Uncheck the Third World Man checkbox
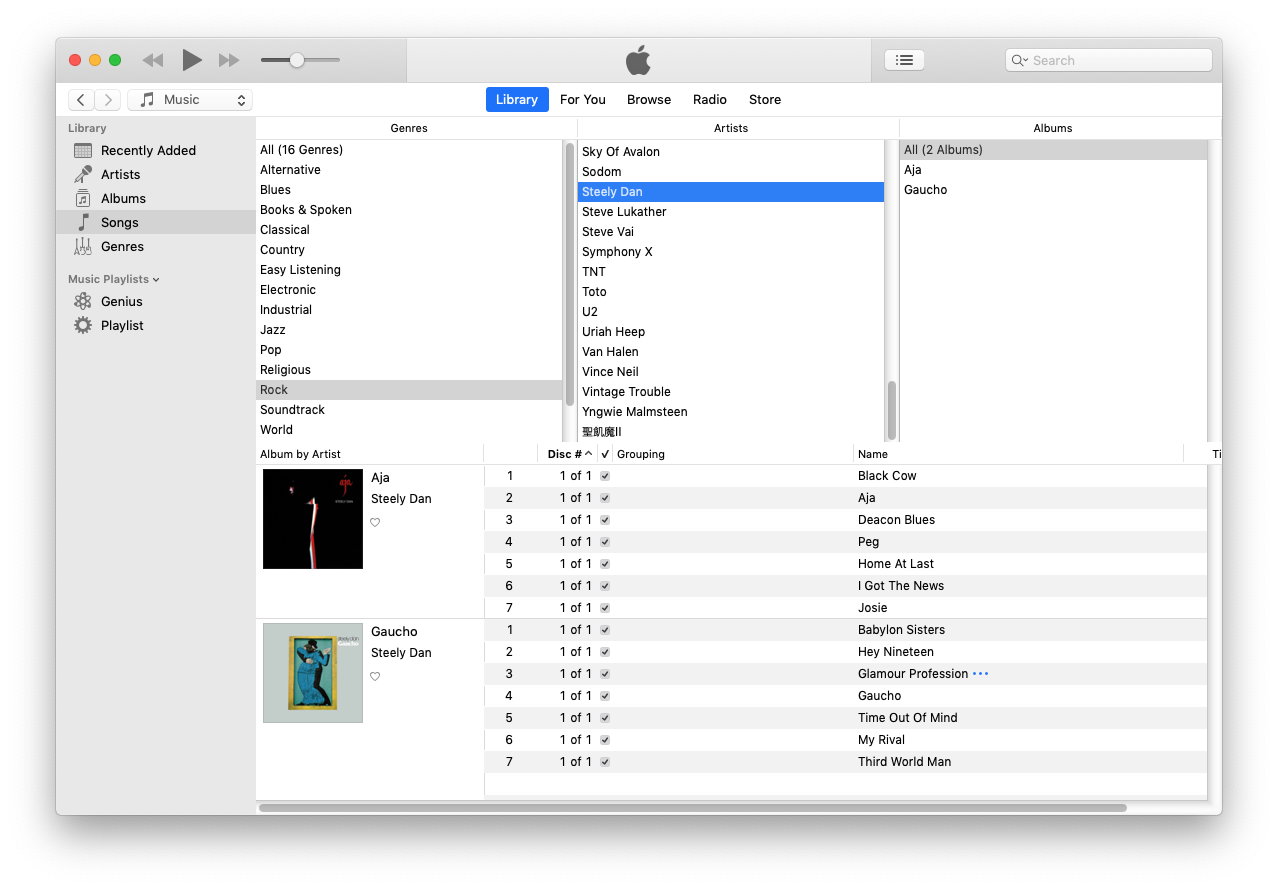Screen dimensions: 1278x889 pos(605,762)
